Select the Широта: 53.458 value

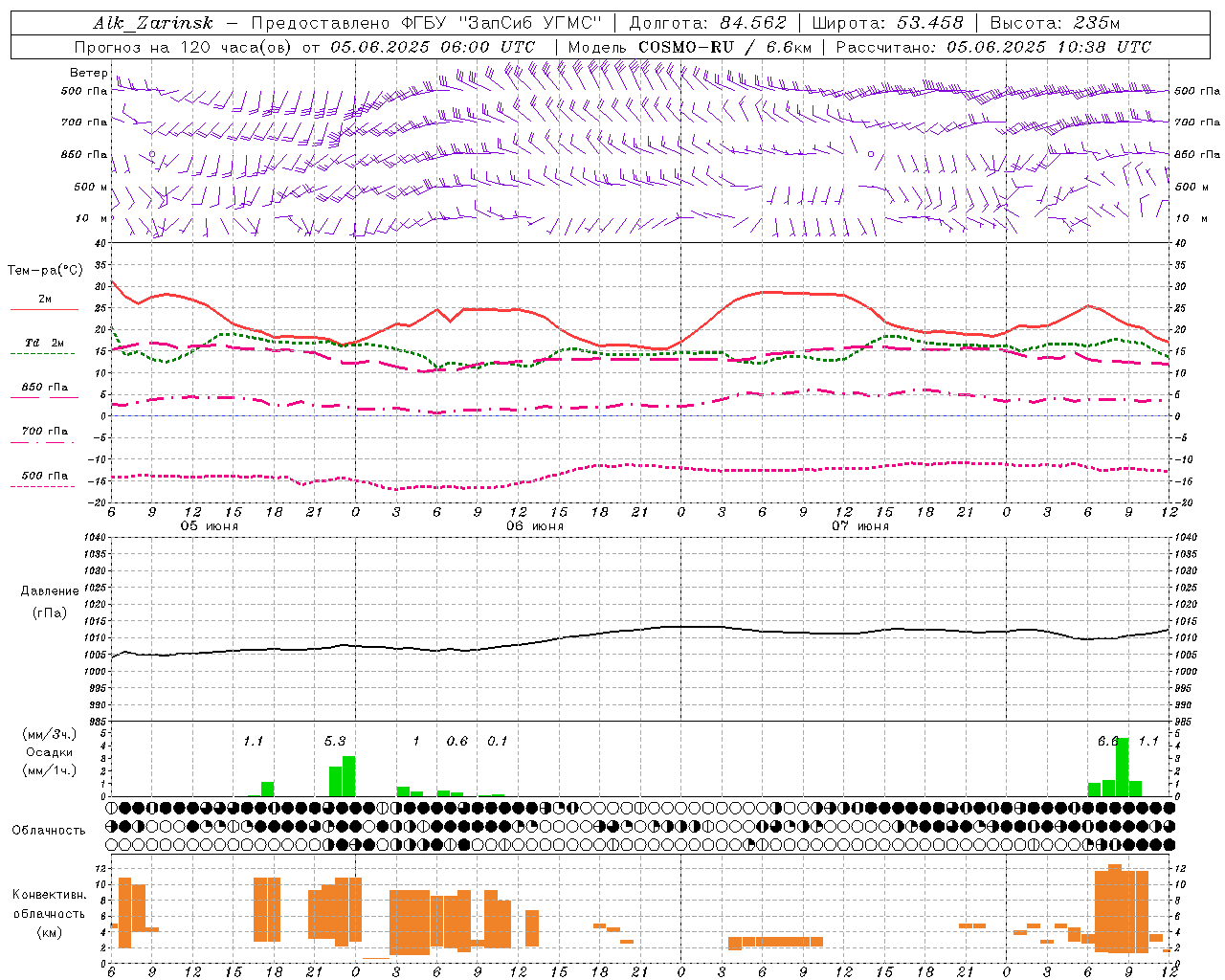pyautogui.click(x=887, y=23)
